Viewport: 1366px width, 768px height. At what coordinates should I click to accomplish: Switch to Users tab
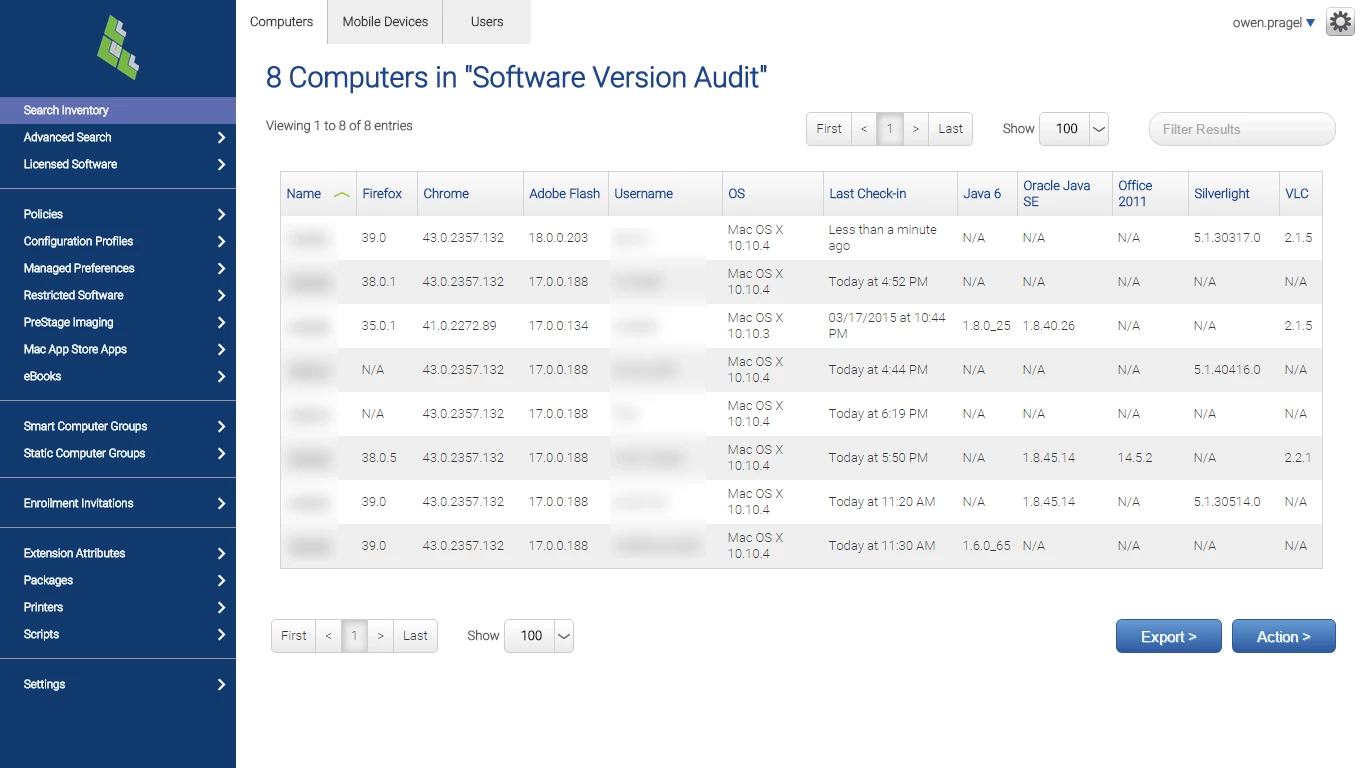tap(487, 22)
